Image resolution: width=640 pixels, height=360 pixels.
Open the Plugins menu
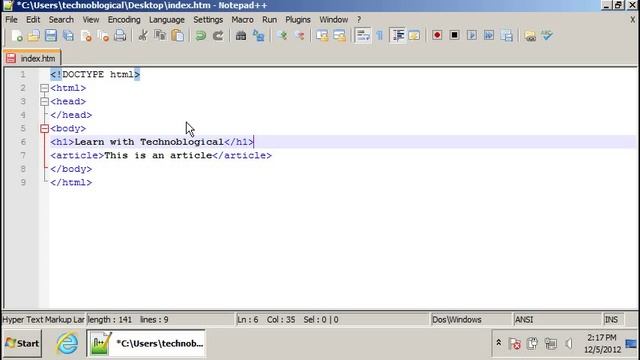click(298, 20)
